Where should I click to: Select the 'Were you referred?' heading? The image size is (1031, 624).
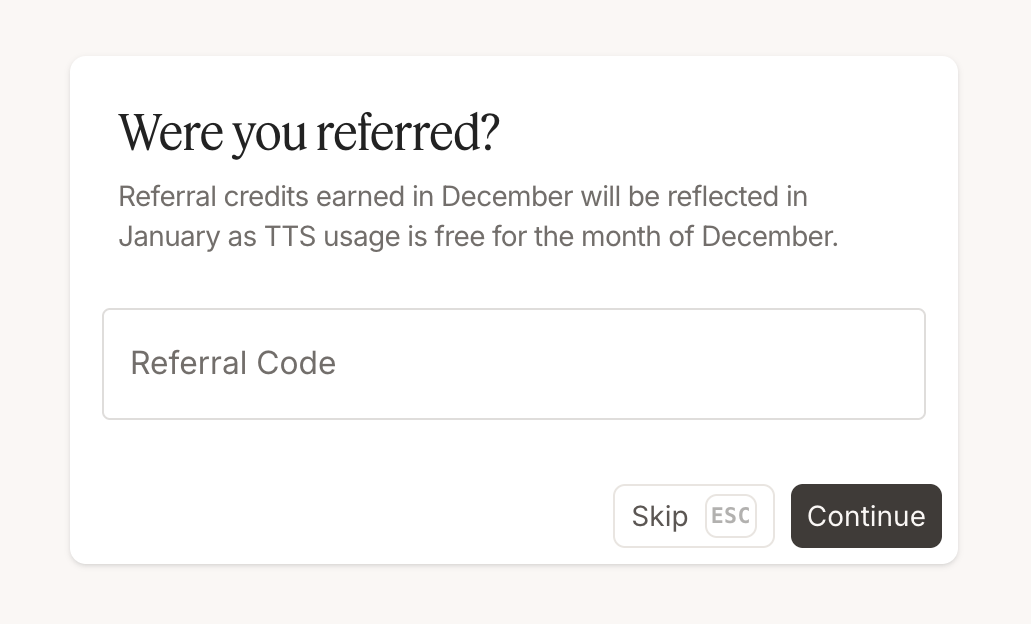click(x=308, y=132)
